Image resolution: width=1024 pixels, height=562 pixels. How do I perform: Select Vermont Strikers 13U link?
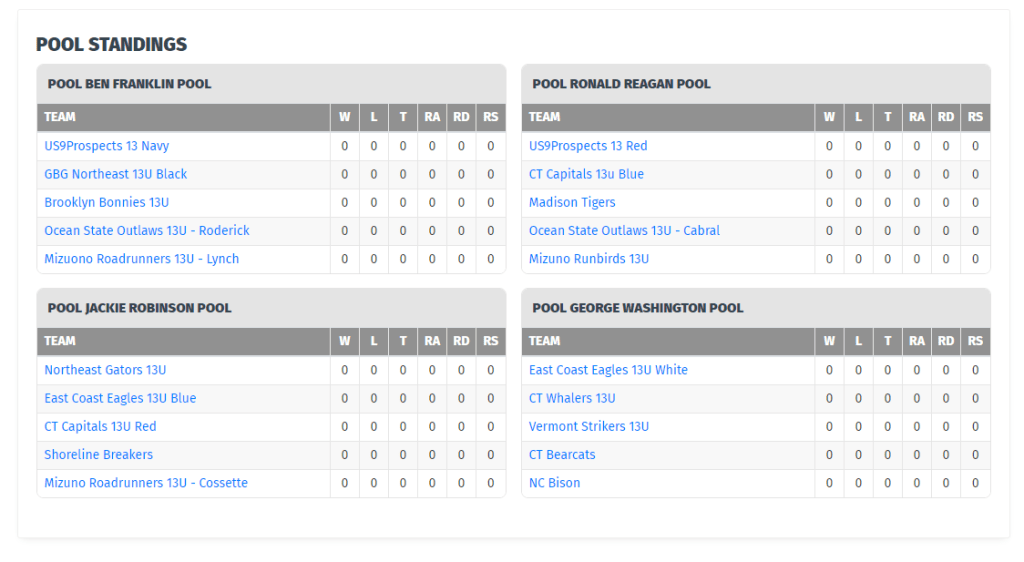(589, 426)
